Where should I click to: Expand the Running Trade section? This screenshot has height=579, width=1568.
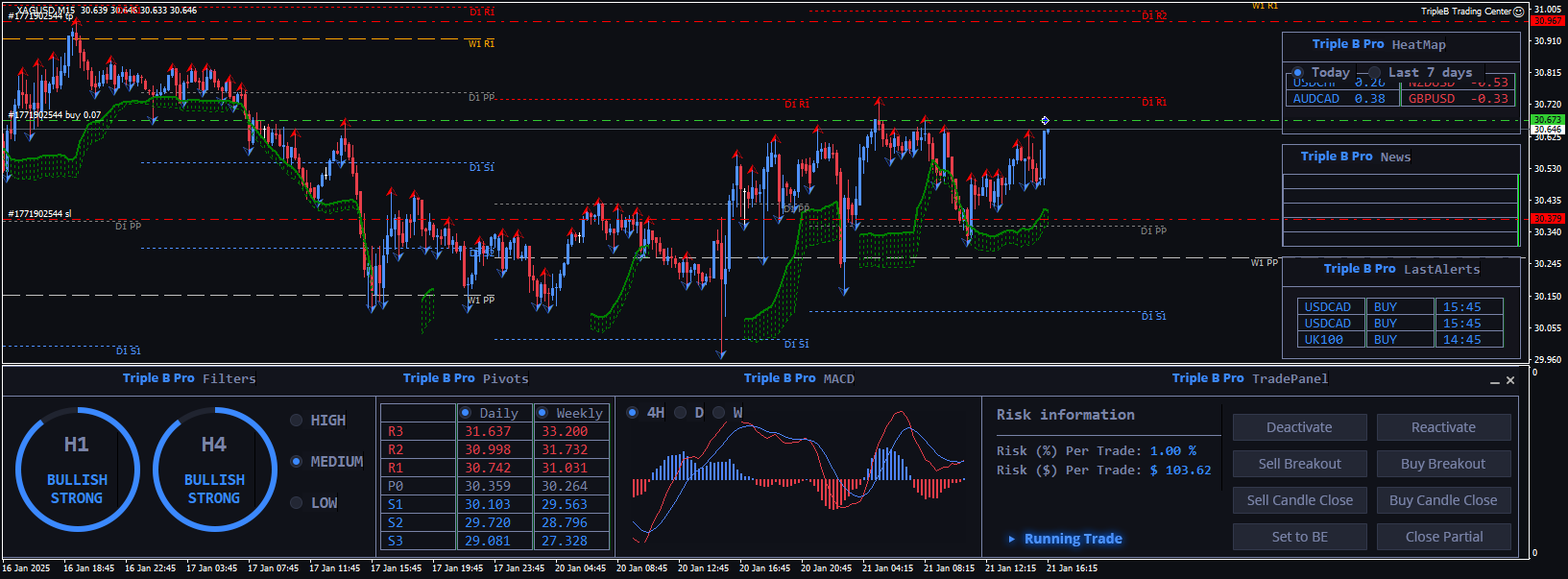pyautogui.click(x=1064, y=539)
